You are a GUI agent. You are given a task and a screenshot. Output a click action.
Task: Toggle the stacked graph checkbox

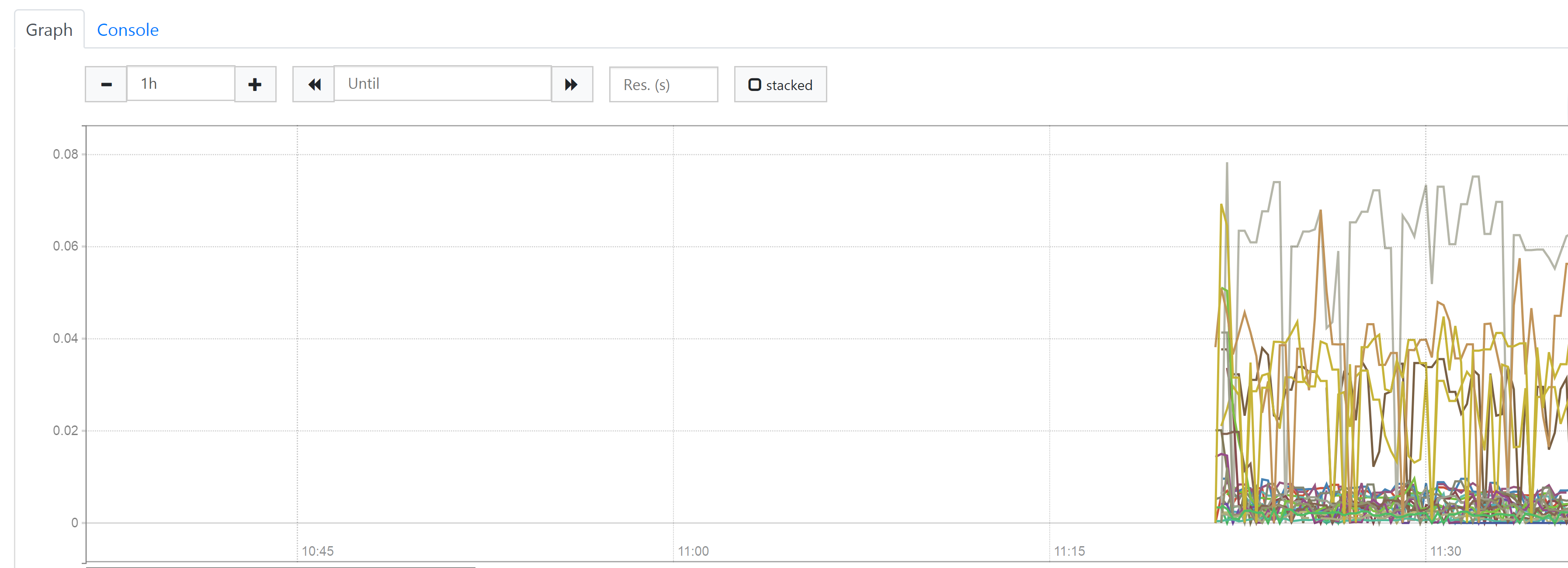[780, 85]
